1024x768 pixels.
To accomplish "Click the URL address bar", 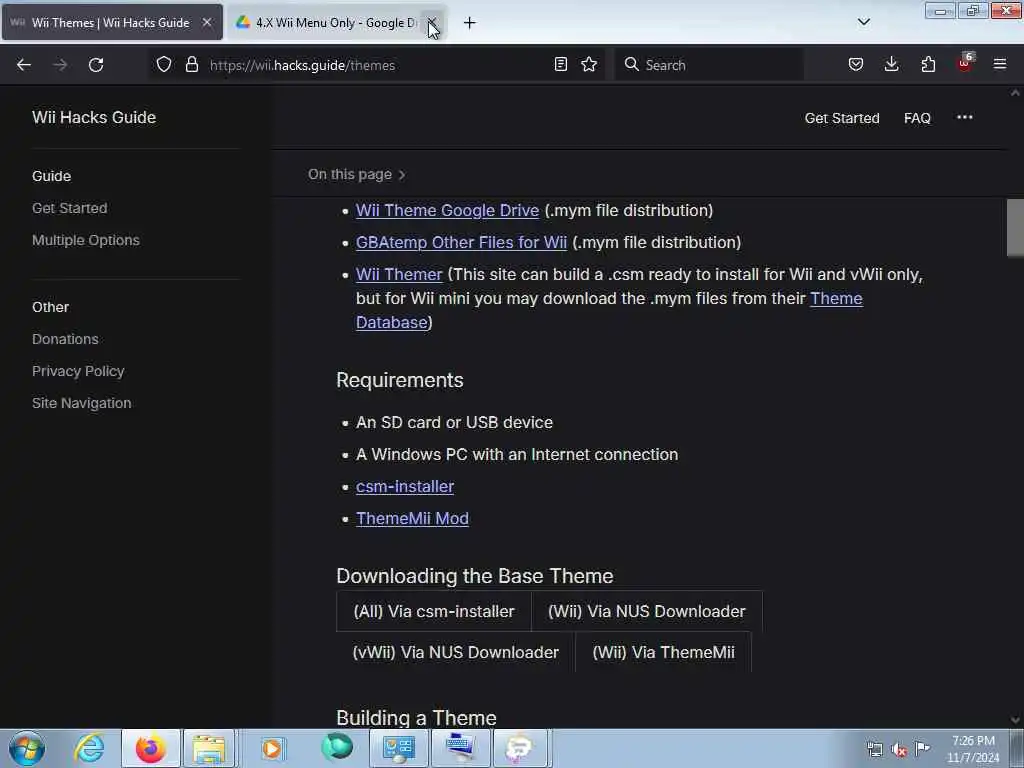I will click(x=376, y=65).
